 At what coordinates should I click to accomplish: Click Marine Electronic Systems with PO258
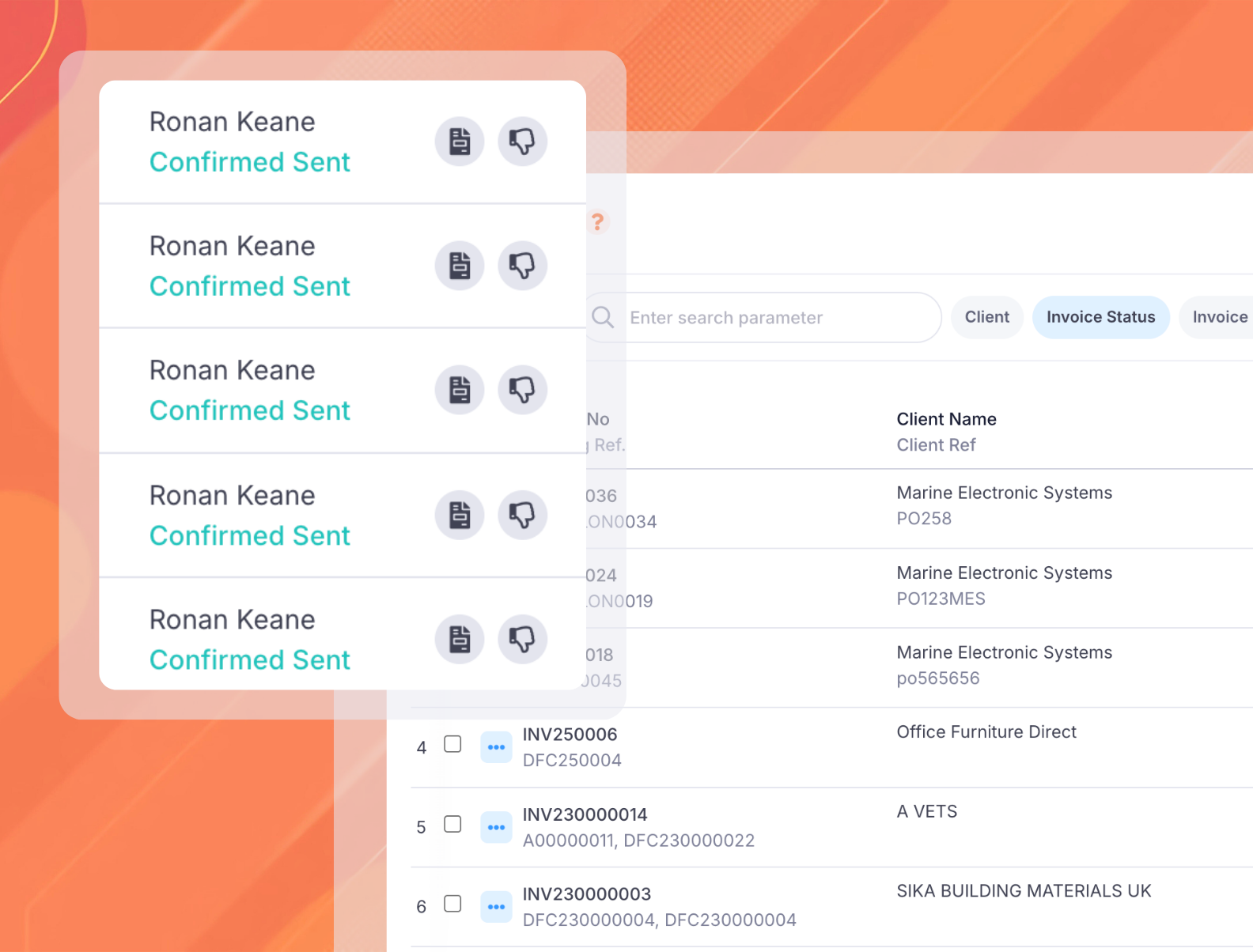pos(1004,493)
